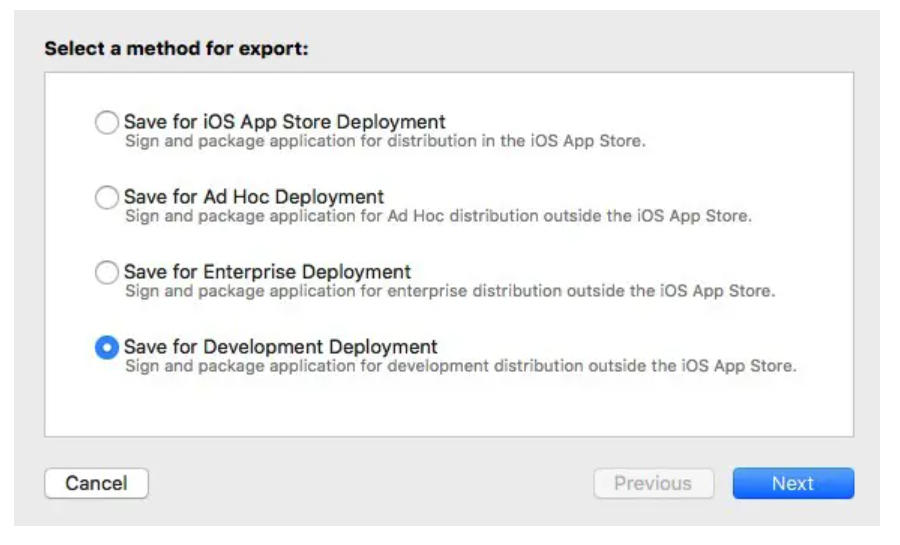Click the "Save for Development Deployment" label
Viewport: 900px width, 545px height.
pos(280,347)
